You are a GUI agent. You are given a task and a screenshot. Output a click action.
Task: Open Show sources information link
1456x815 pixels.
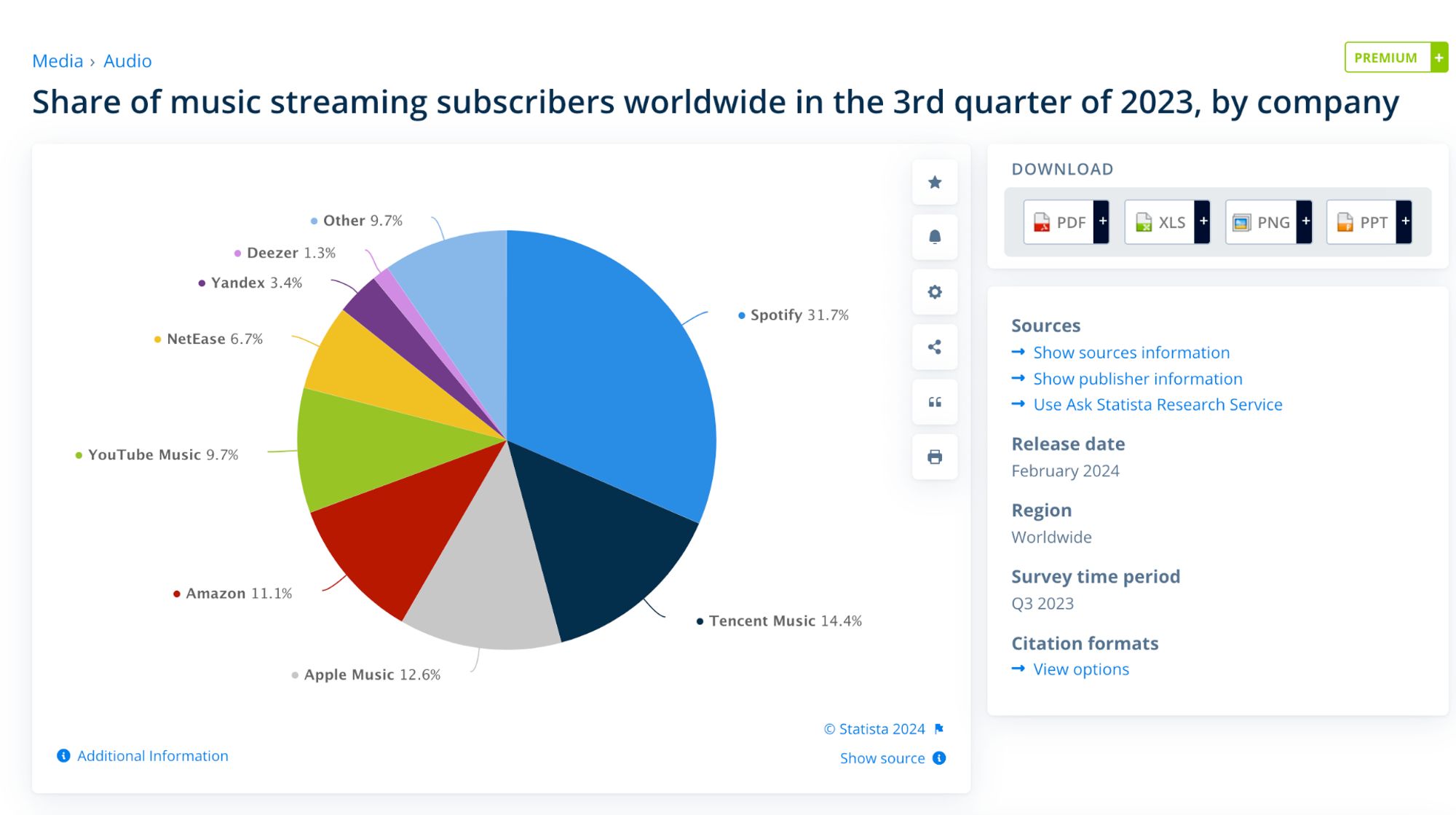pos(1131,353)
